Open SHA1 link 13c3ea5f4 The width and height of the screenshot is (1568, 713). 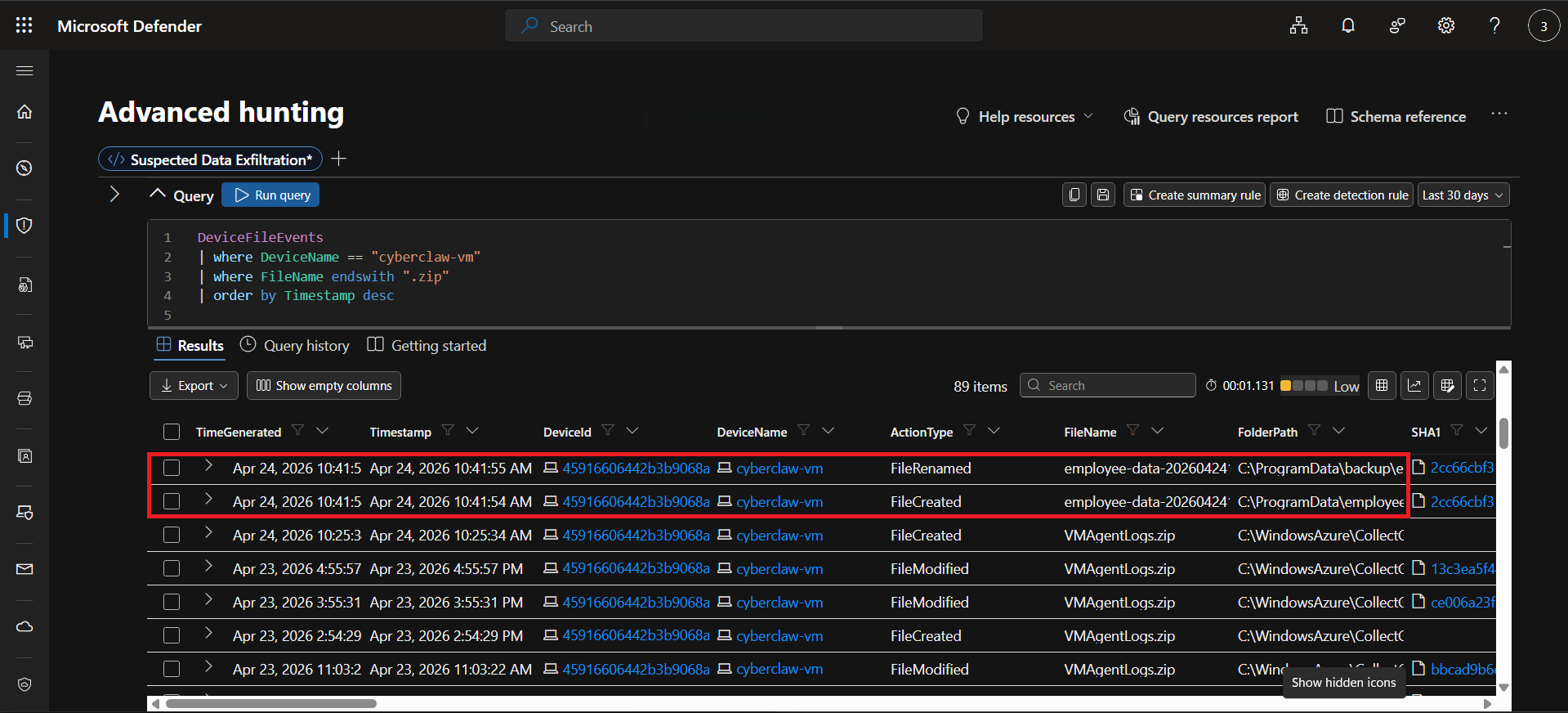click(x=1463, y=568)
